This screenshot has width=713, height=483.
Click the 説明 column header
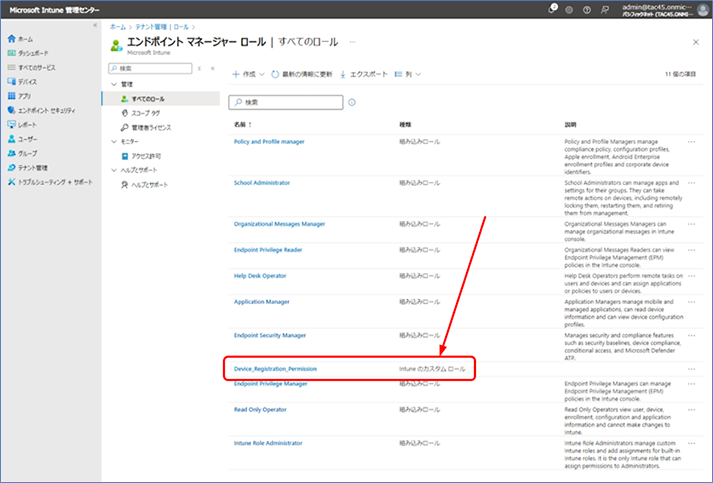[x=570, y=125]
